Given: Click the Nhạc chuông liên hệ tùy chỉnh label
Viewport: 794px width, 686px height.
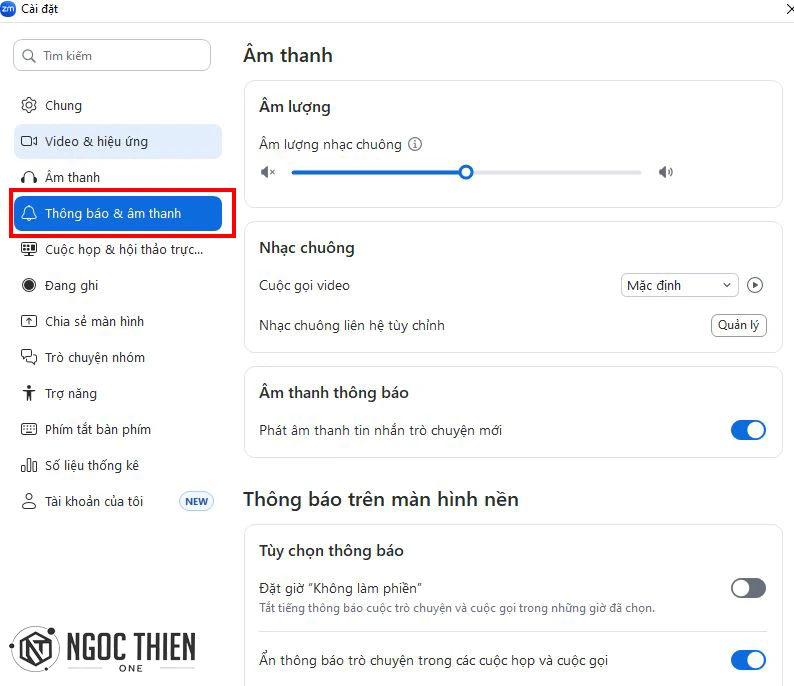Looking at the screenshot, I should (351, 325).
